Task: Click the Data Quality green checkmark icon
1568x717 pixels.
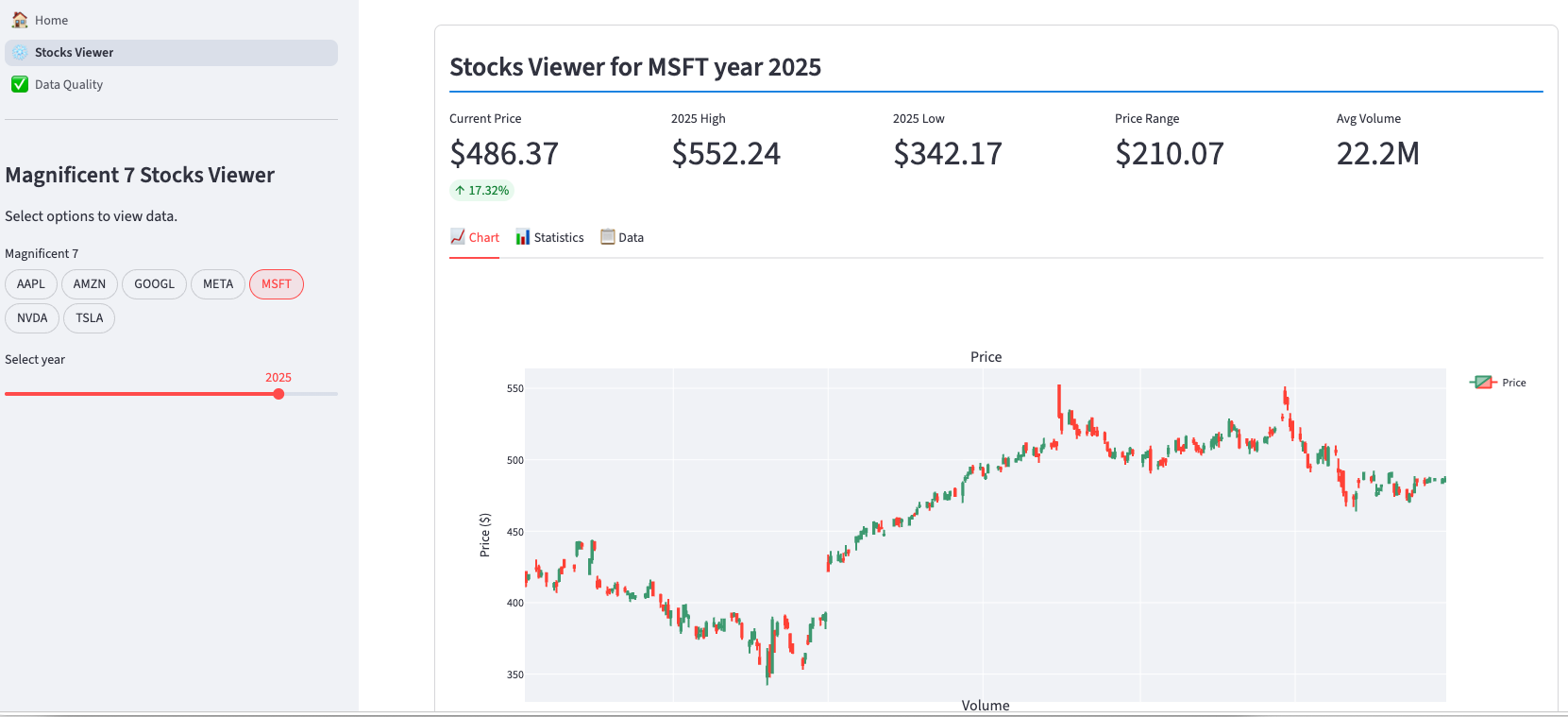Action: tap(20, 85)
